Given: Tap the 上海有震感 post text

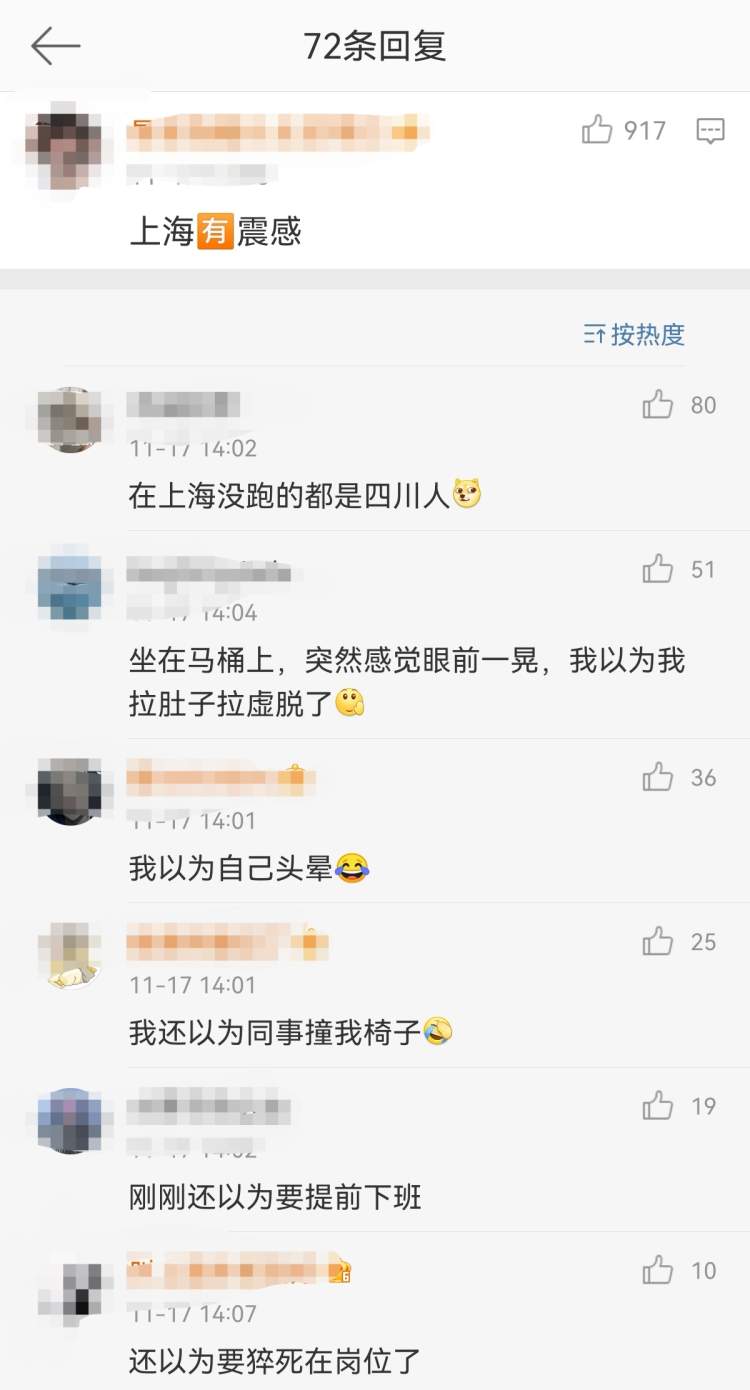Looking at the screenshot, I should pos(215,232).
